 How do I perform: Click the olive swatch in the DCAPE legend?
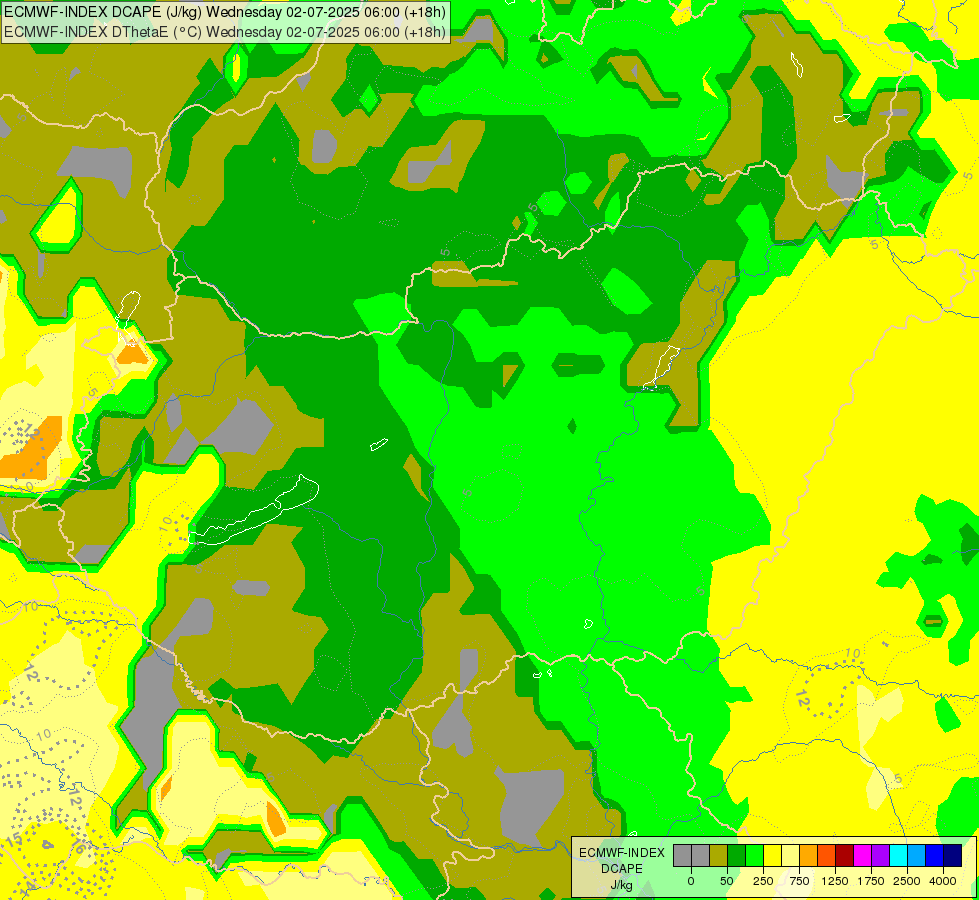(x=719, y=855)
